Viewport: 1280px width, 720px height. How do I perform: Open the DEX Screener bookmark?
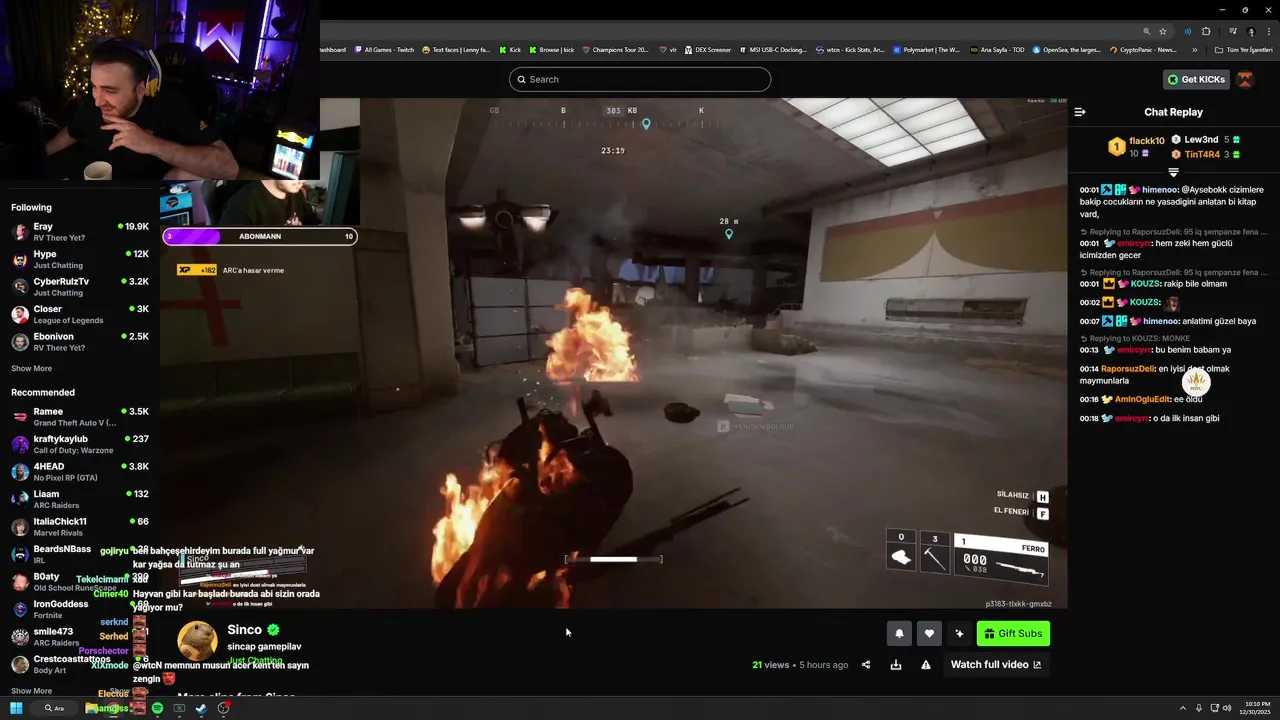(708, 49)
